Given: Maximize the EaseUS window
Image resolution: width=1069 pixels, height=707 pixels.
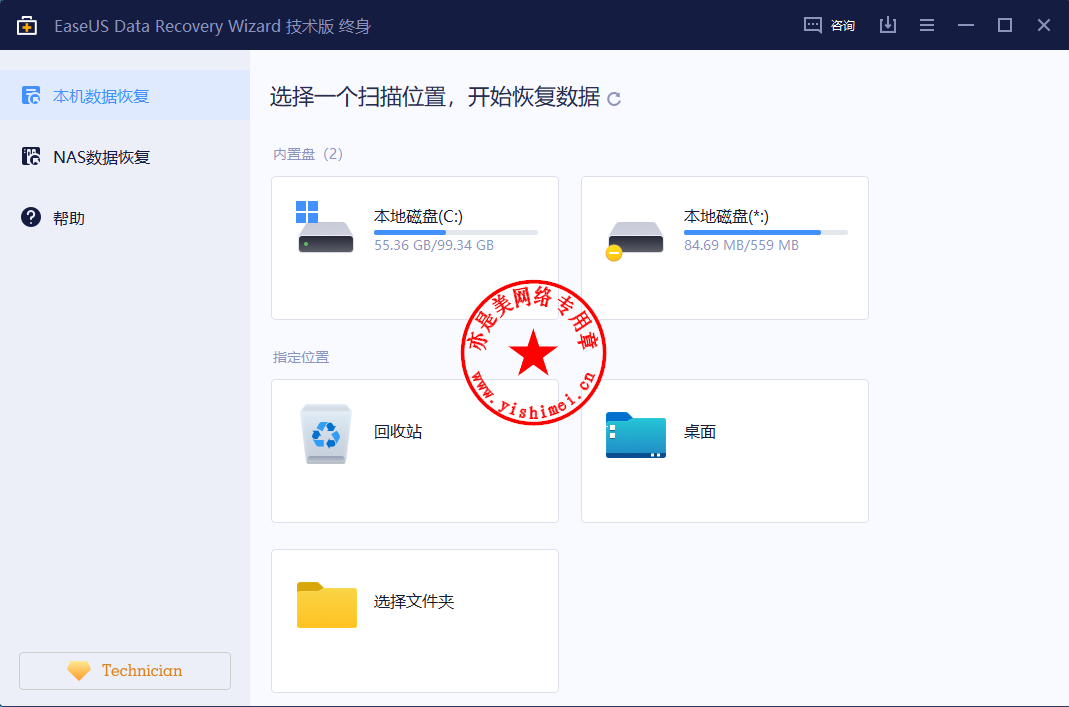Looking at the screenshot, I should click(1005, 26).
